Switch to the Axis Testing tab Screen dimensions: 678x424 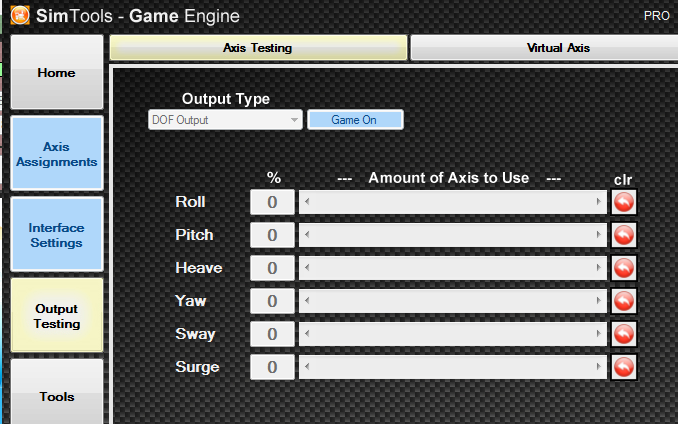[258, 47]
